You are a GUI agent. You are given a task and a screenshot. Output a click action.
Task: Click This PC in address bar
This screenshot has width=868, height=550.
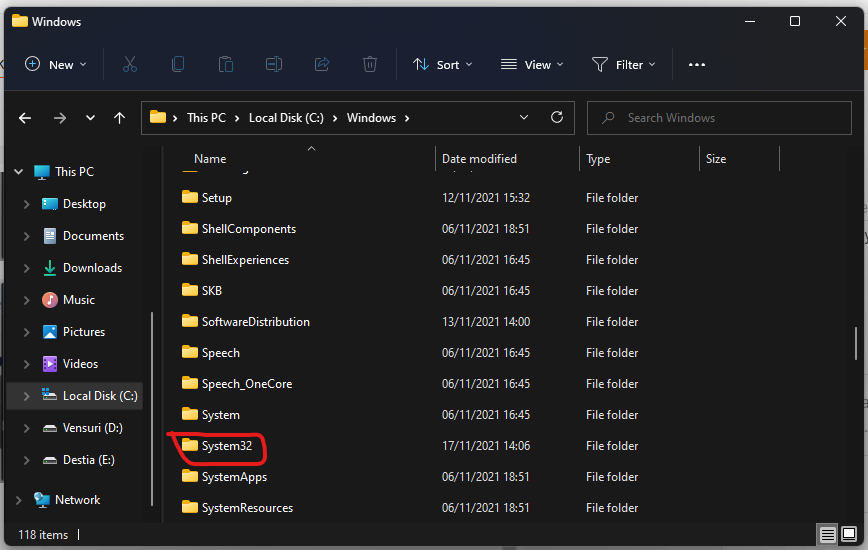(x=206, y=118)
